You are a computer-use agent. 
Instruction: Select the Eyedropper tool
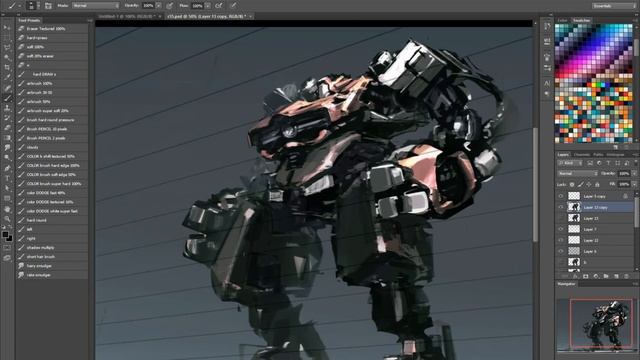[7, 77]
